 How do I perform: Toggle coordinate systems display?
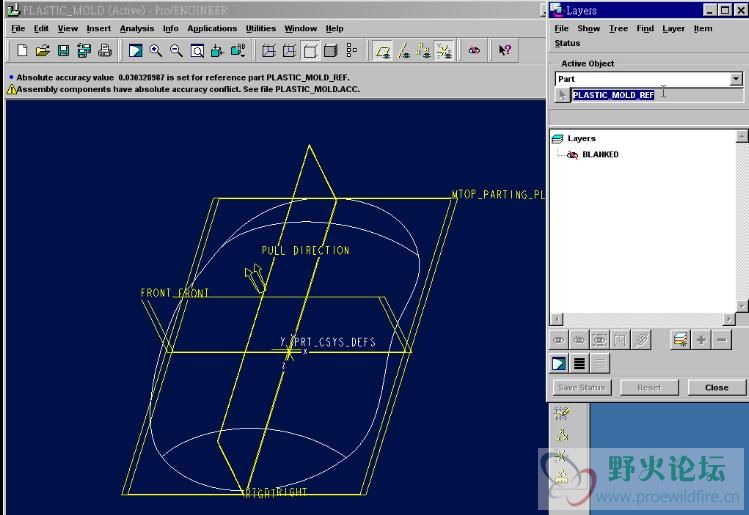click(x=444, y=50)
